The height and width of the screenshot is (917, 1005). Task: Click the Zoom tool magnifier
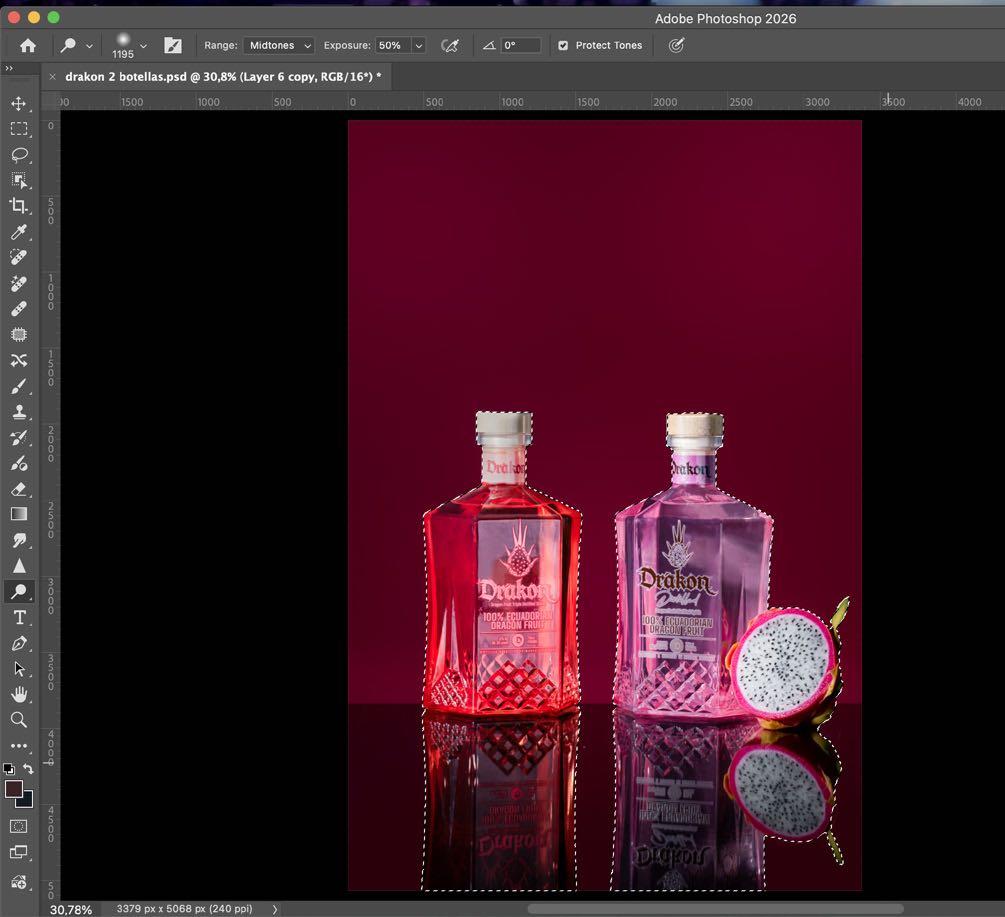point(19,720)
